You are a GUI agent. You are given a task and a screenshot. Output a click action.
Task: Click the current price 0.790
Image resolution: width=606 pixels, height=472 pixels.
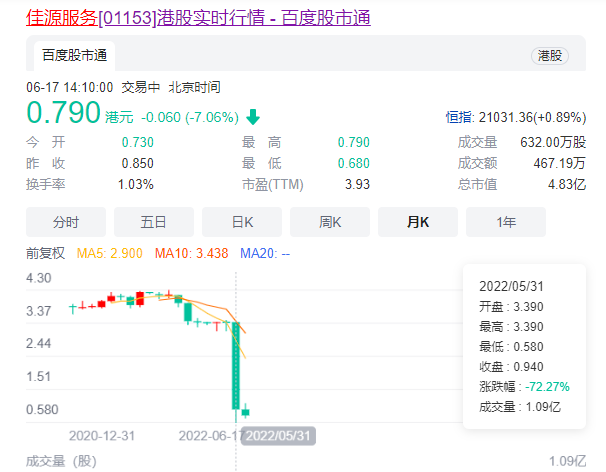[63, 112]
